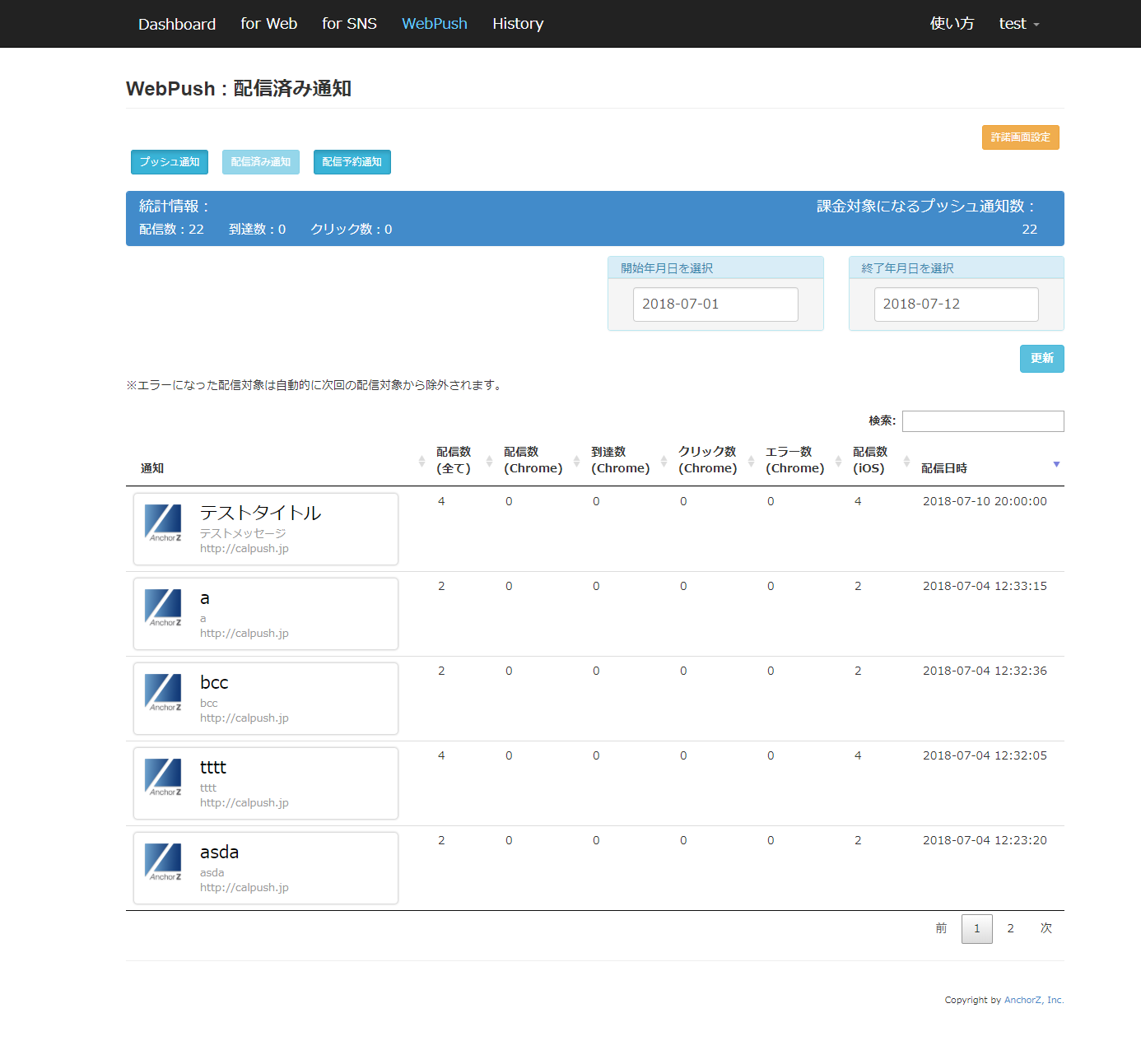Click the AnchorZ logo beside 'asda' notification
Image resolution: width=1141 pixels, height=1064 pixels.
click(x=163, y=862)
